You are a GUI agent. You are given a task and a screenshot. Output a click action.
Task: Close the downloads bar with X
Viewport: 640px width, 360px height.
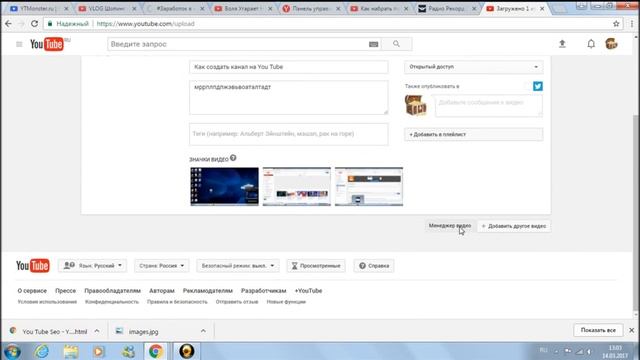click(x=631, y=330)
